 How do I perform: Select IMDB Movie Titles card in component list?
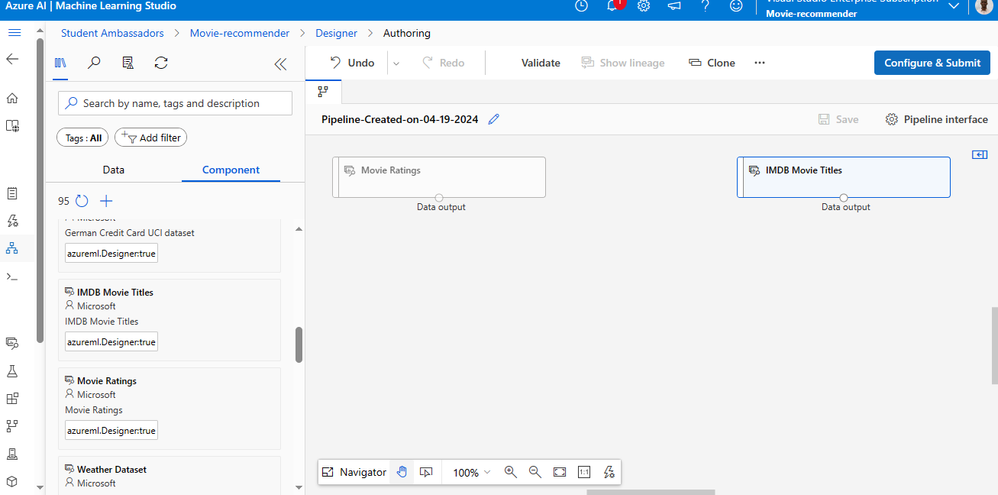[x=169, y=320]
